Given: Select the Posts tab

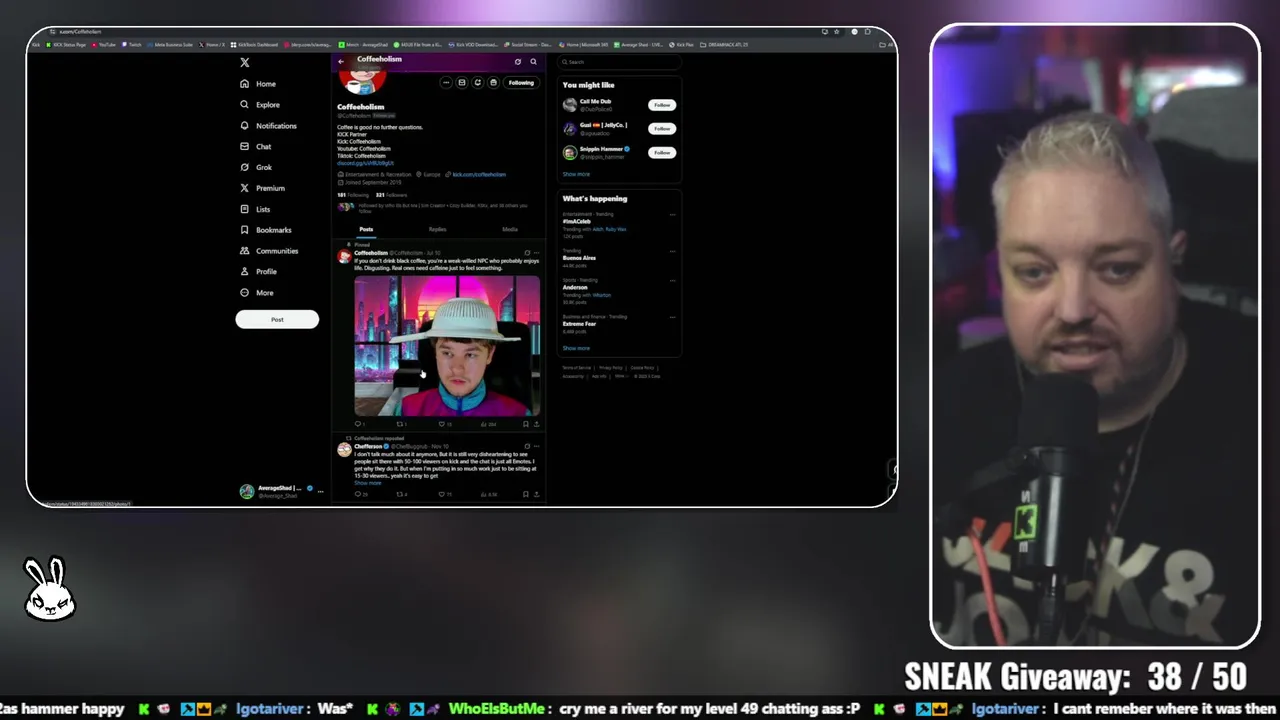Looking at the screenshot, I should pos(366,230).
